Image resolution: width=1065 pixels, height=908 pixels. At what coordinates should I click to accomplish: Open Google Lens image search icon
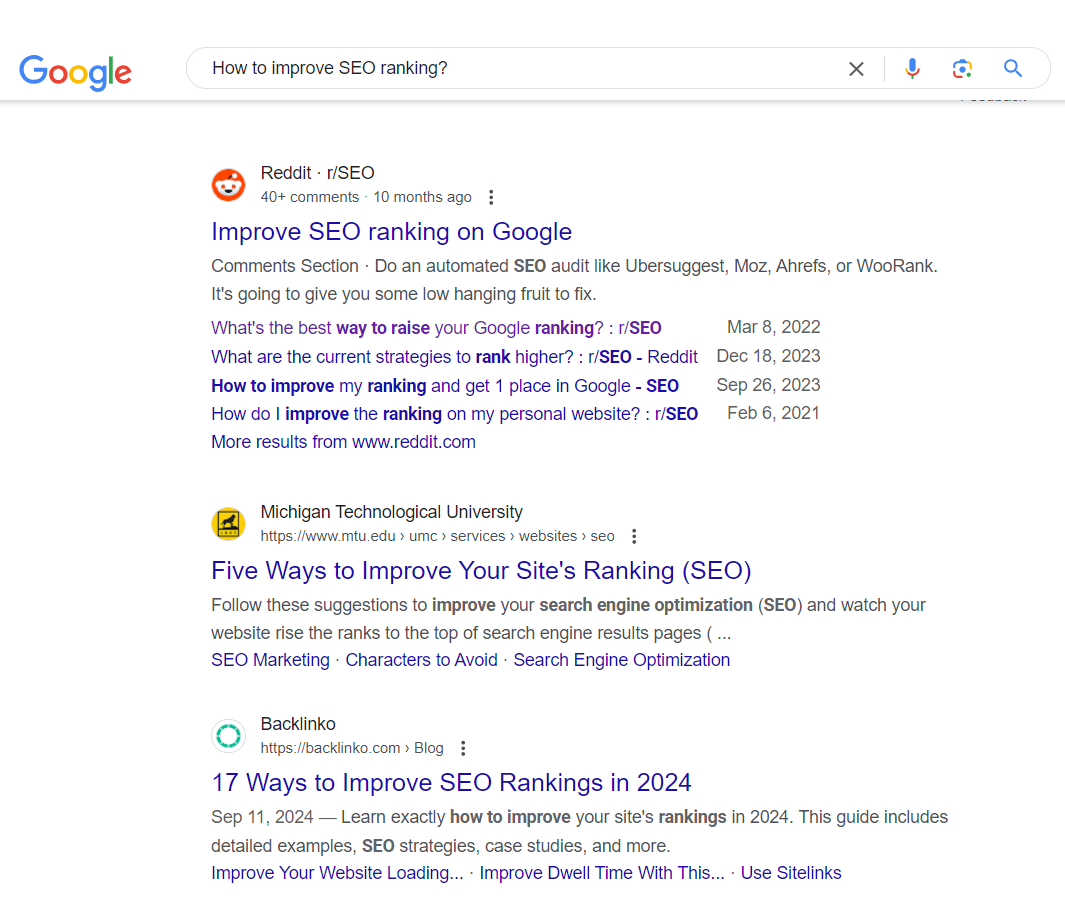(x=962, y=69)
